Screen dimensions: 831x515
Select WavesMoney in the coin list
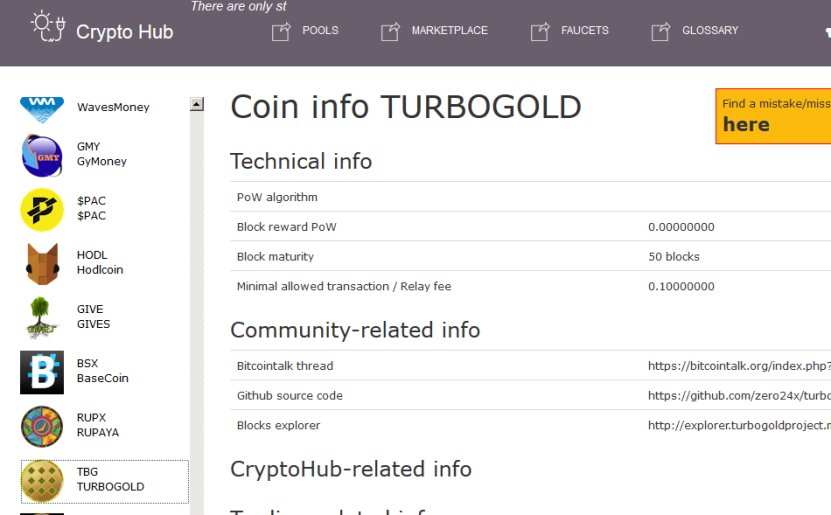(113, 107)
